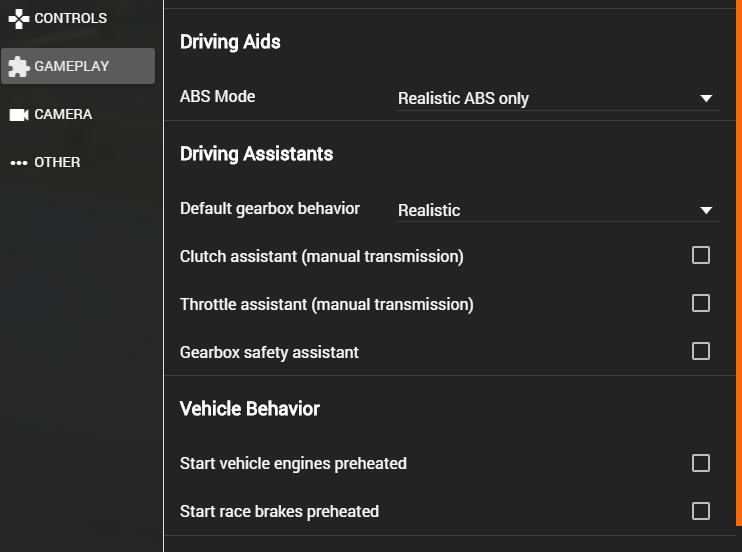The width and height of the screenshot is (742, 552).
Task: Click the gearbox behavior dropdown arrow
Action: (706, 210)
